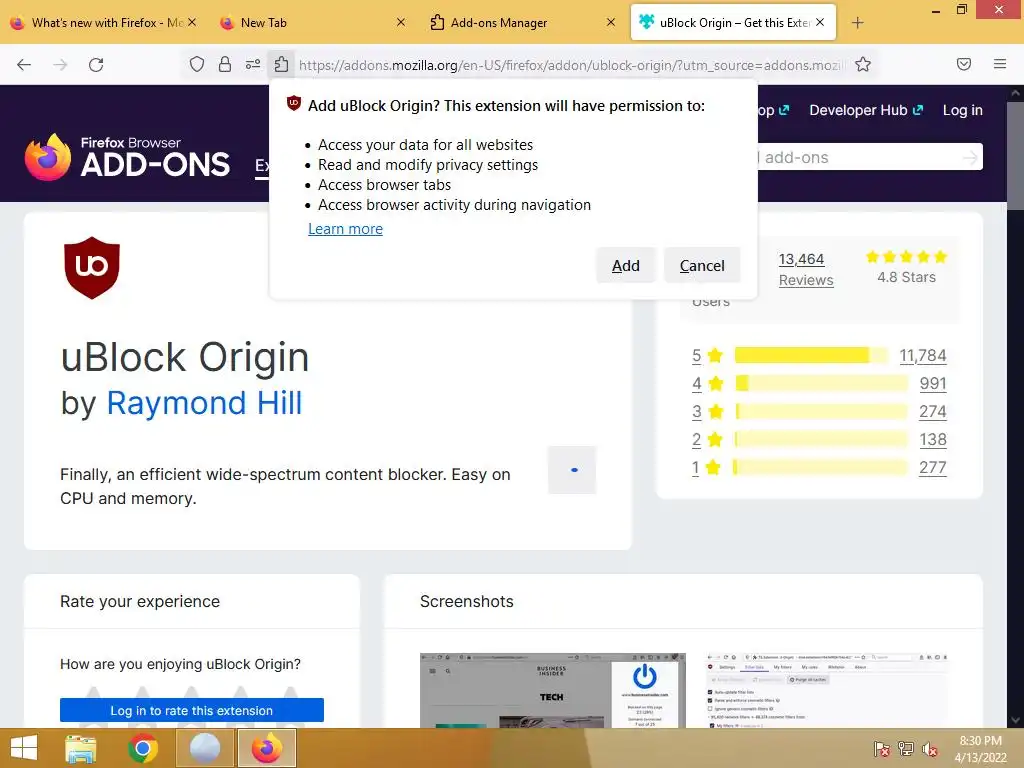
Task: Open the tracking protection shield icon
Action: tap(197, 64)
